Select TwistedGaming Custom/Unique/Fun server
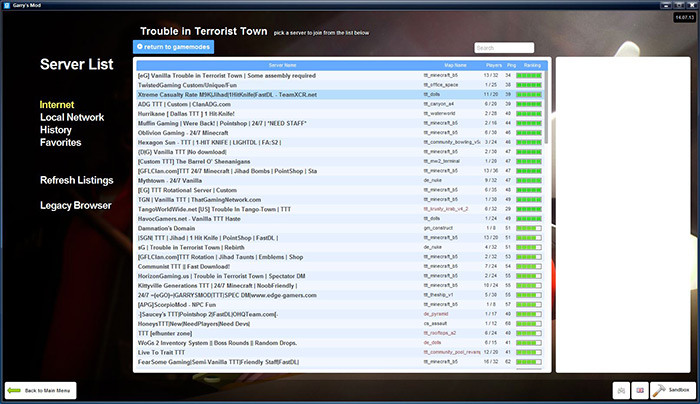 point(340,85)
